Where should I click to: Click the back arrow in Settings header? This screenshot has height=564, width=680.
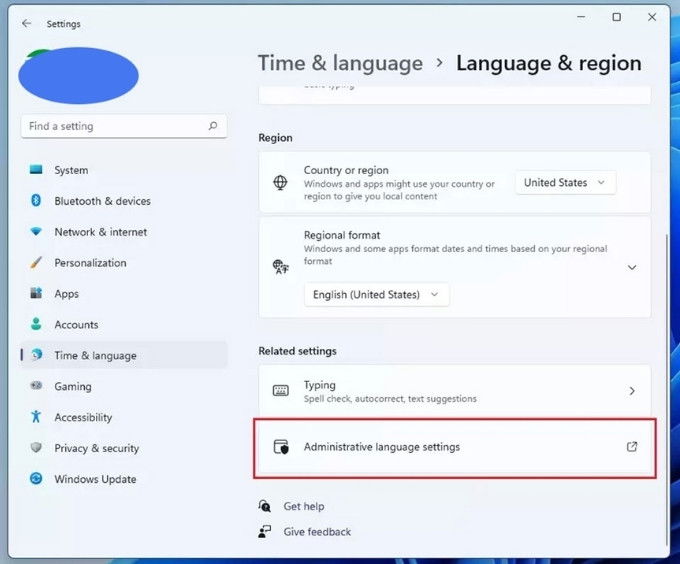coord(26,23)
